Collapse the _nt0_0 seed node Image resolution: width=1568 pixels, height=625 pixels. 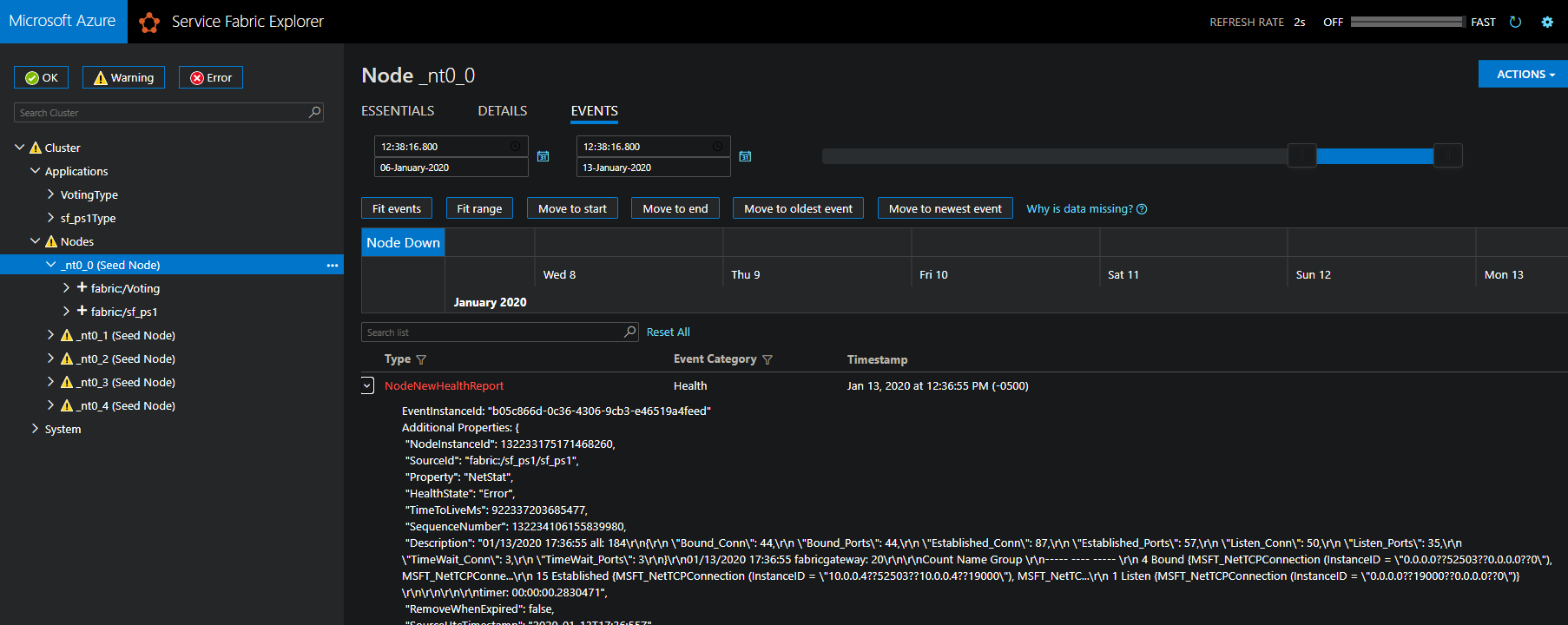[x=51, y=265]
